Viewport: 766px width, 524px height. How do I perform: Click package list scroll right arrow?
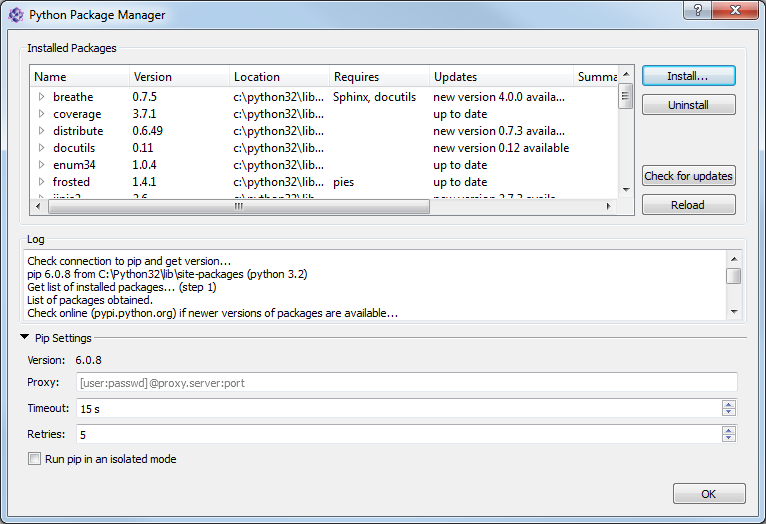point(609,207)
